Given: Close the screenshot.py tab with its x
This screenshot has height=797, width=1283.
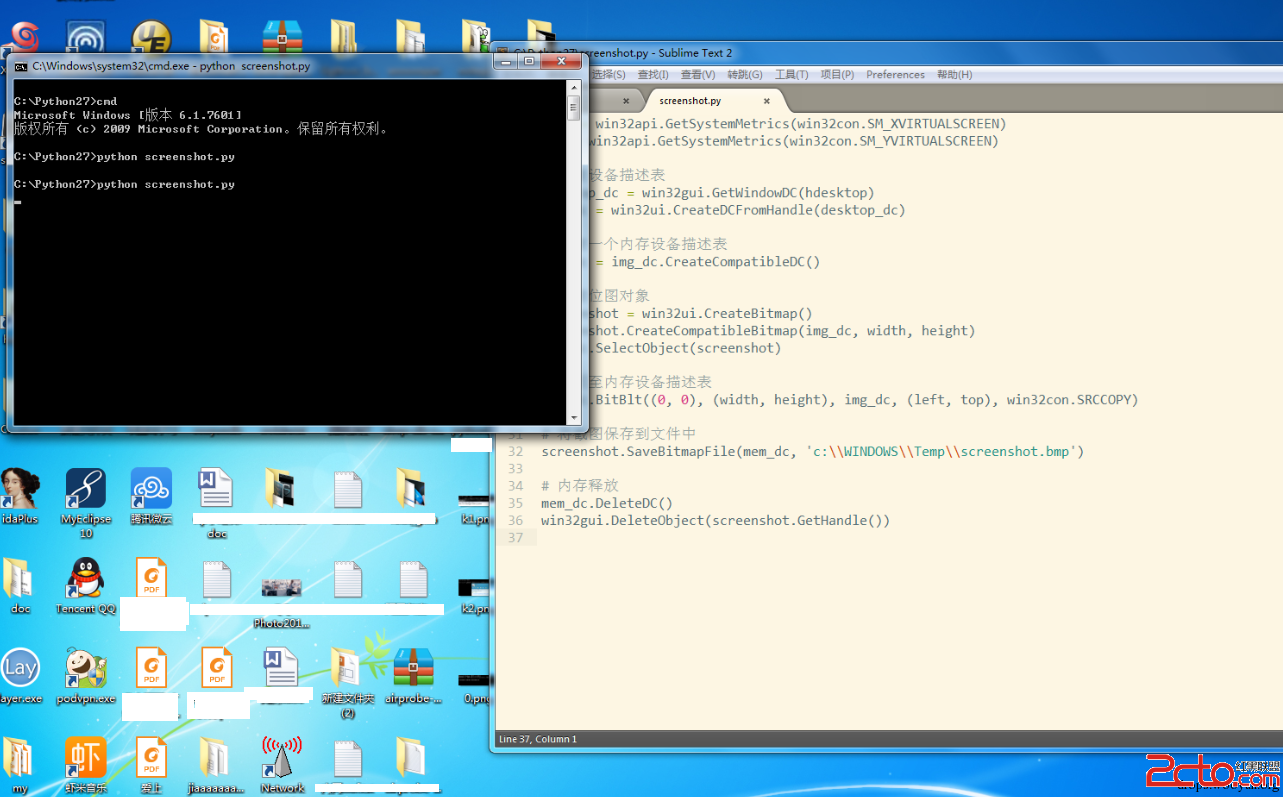Looking at the screenshot, I should pos(766,100).
